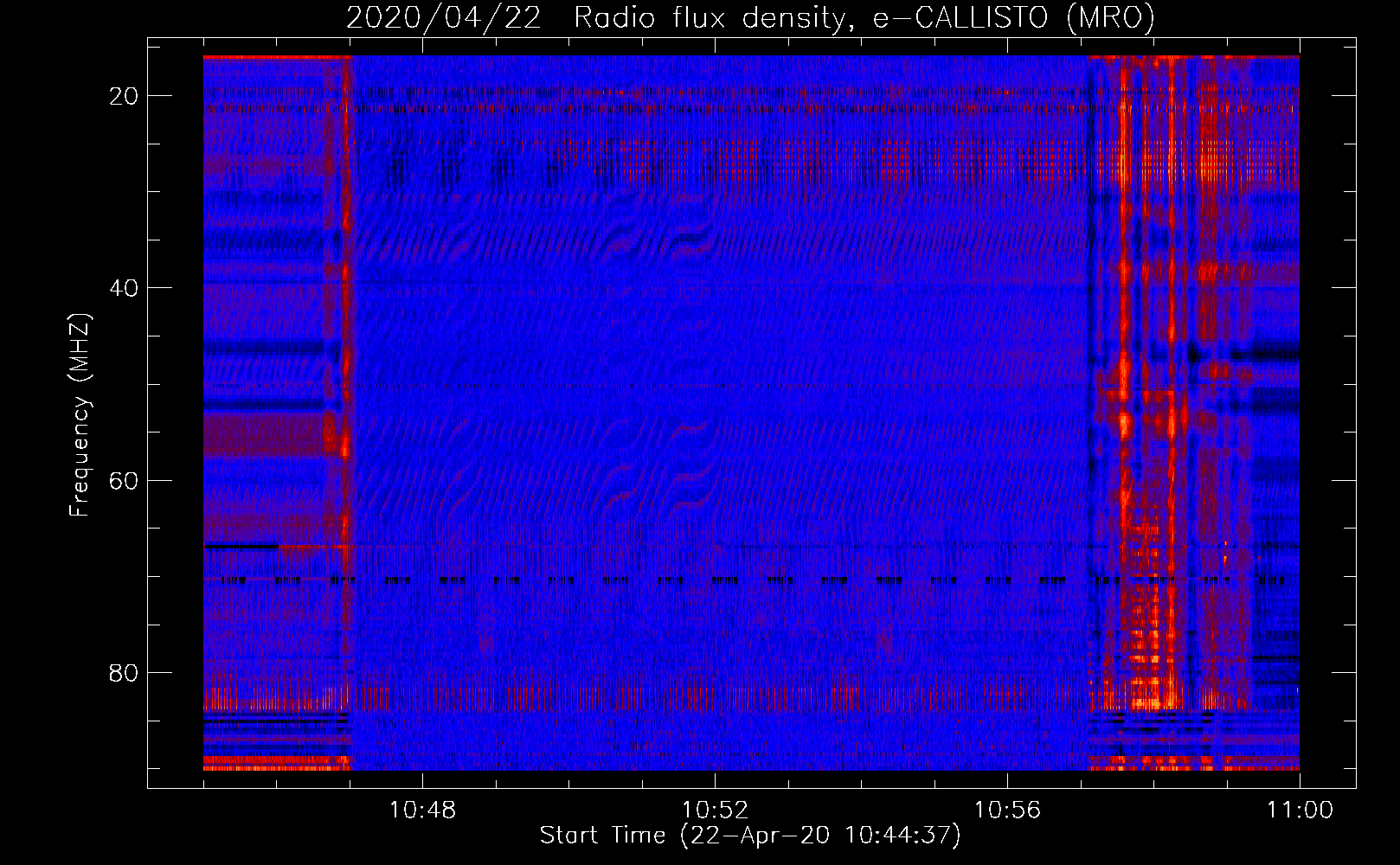Viewport: 1400px width, 865px height.
Task: Click the '60' frequency tick label
Action: tap(124, 480)
